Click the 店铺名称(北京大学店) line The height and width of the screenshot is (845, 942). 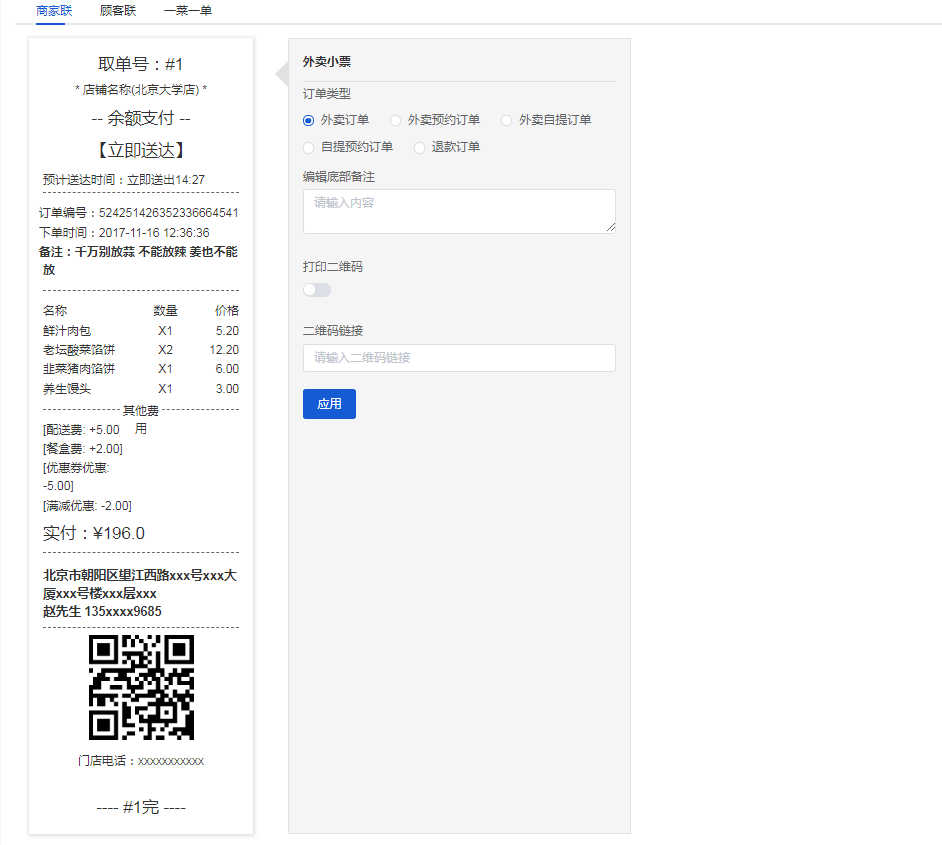coord(141,89)
